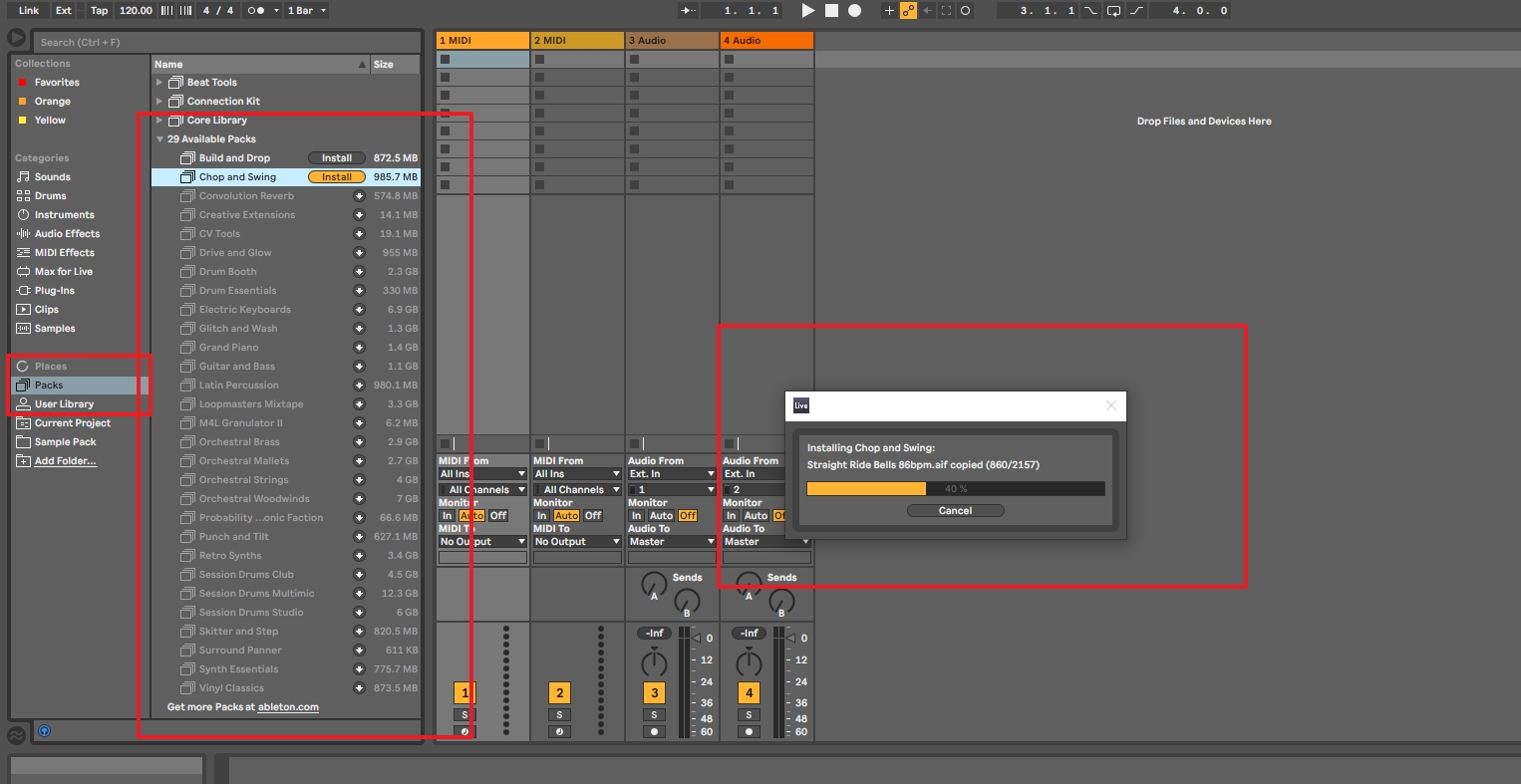Enable Punch-Out switch icon

tap(1135, 10)
